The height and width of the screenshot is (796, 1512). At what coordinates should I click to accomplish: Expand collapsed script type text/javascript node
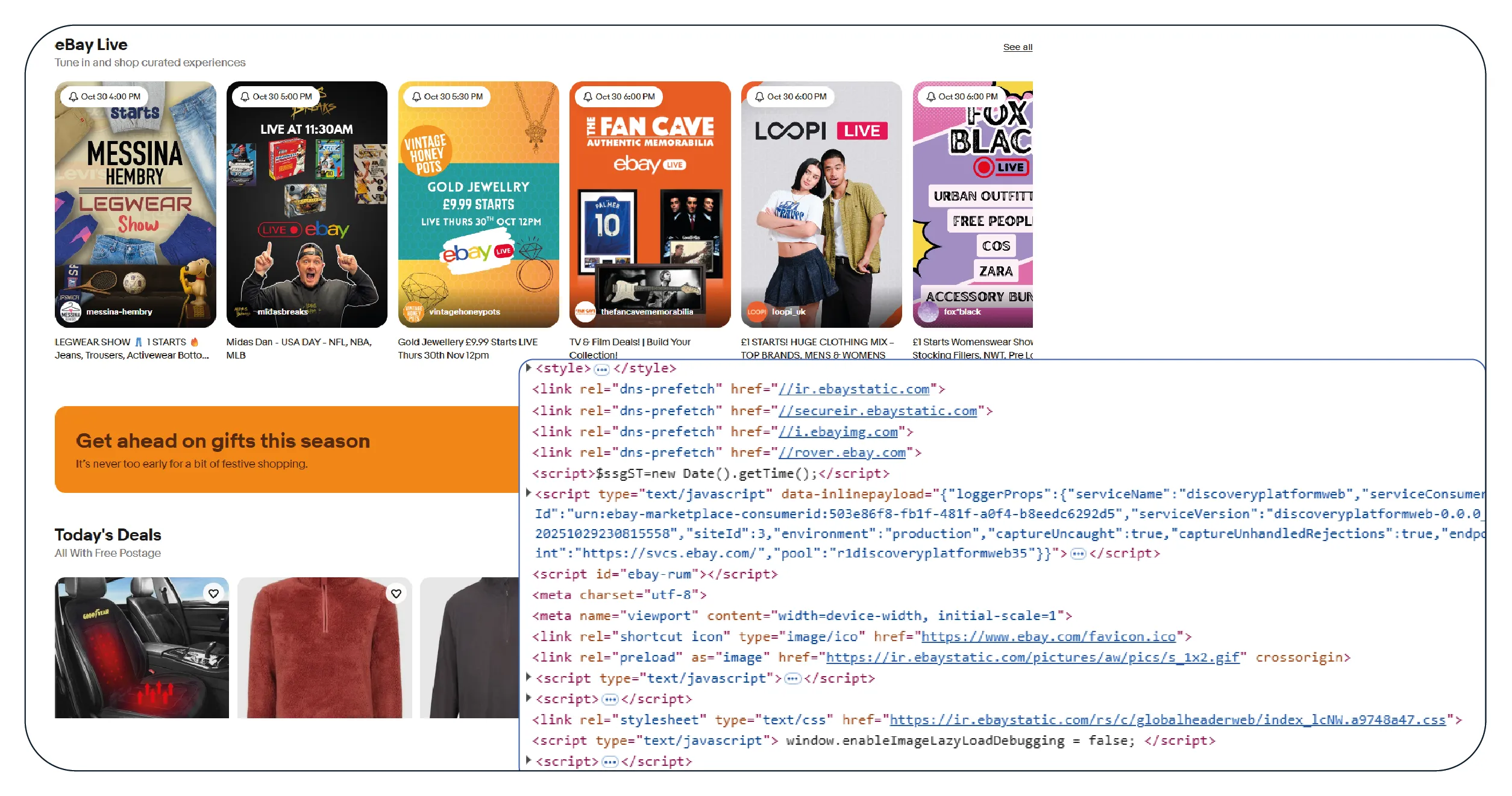(529, 677)
